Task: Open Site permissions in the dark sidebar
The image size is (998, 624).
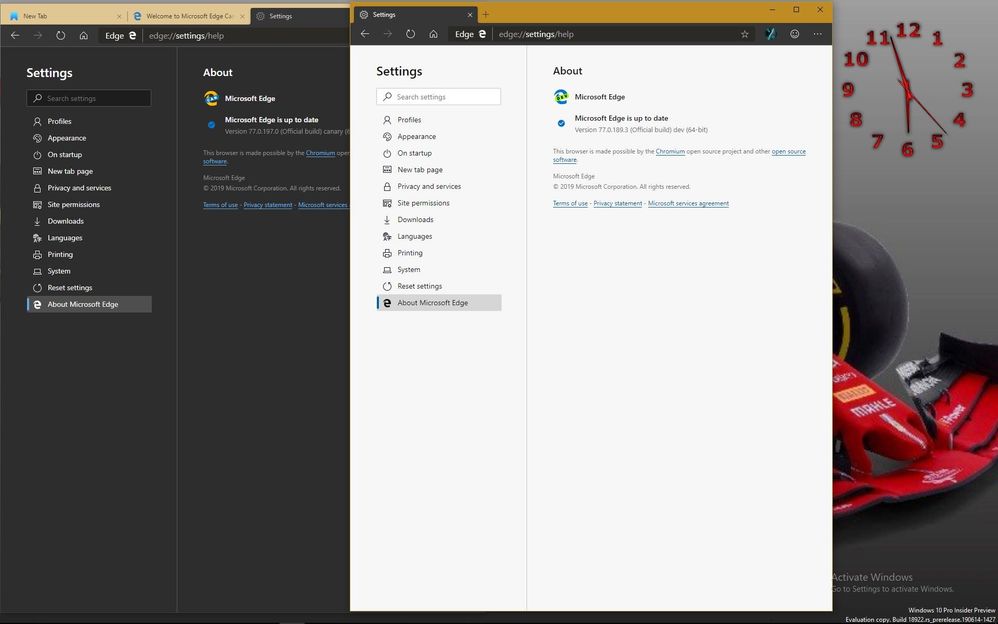Action: pos(89,204)
